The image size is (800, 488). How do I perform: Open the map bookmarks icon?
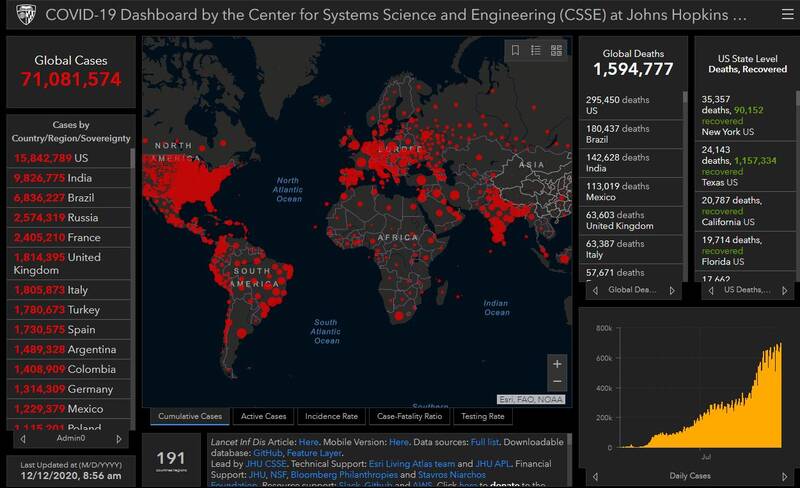point(515,50)
